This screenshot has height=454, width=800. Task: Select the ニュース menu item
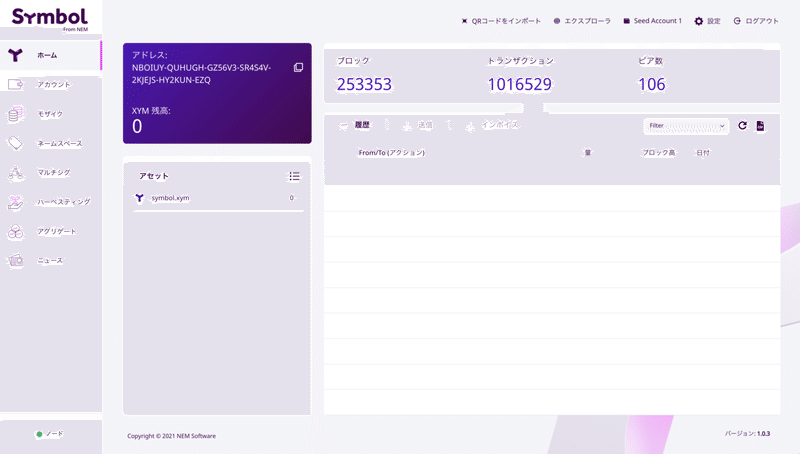[50, 261]
